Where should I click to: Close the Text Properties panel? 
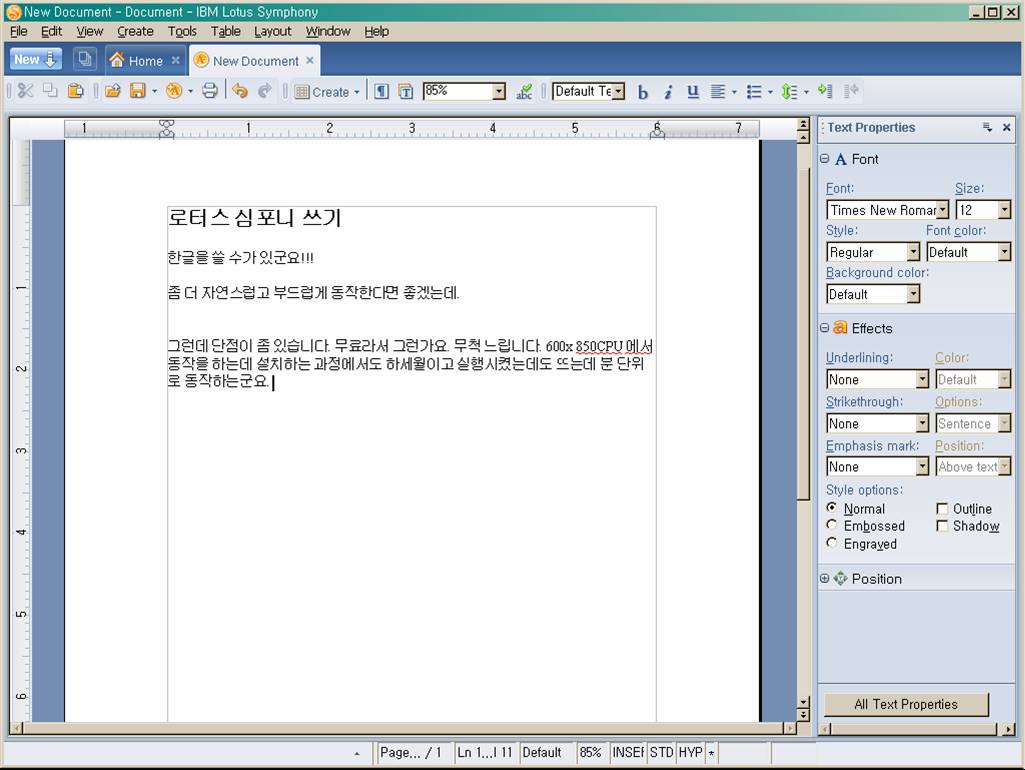tap(1007, 127)
